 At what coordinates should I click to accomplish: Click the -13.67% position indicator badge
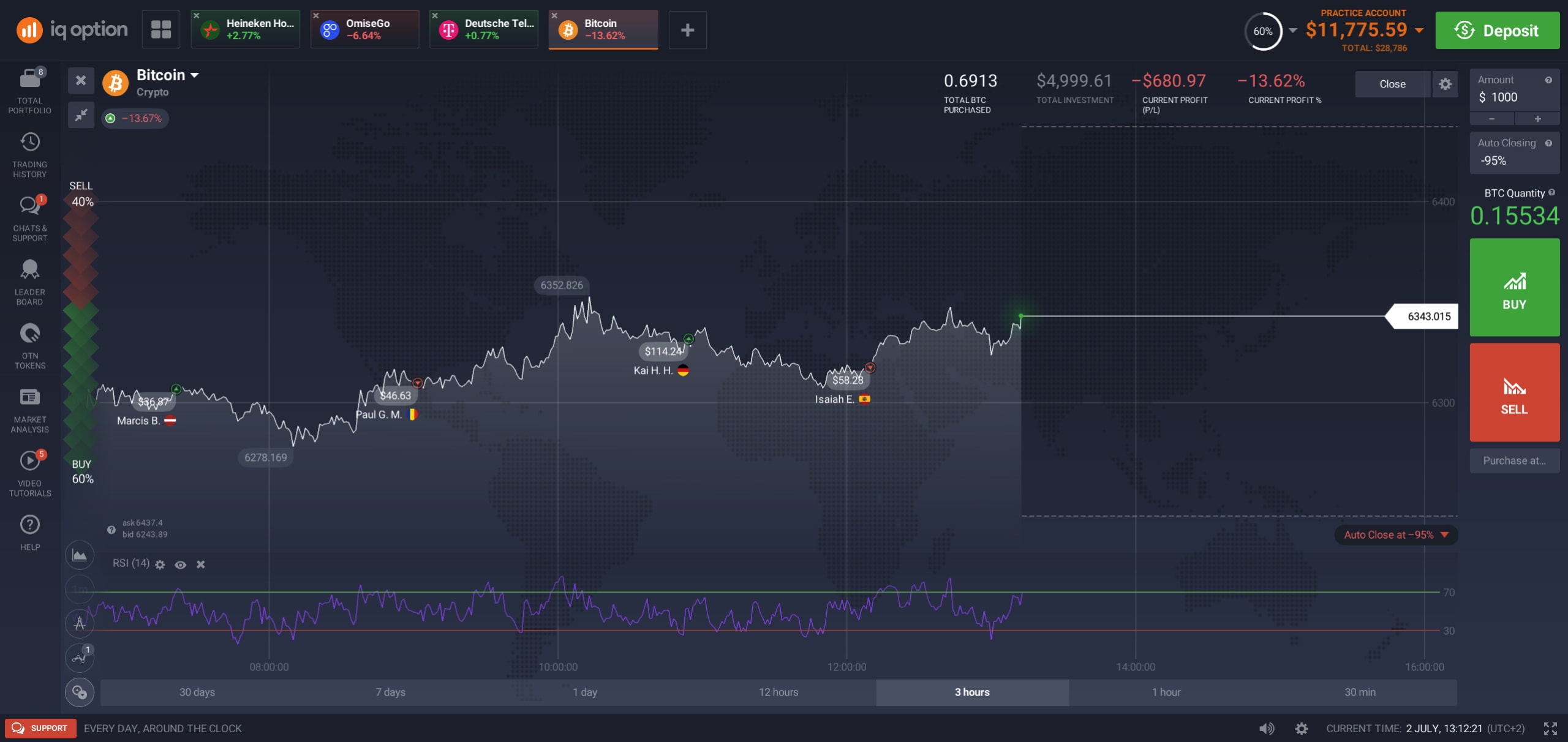135,118
